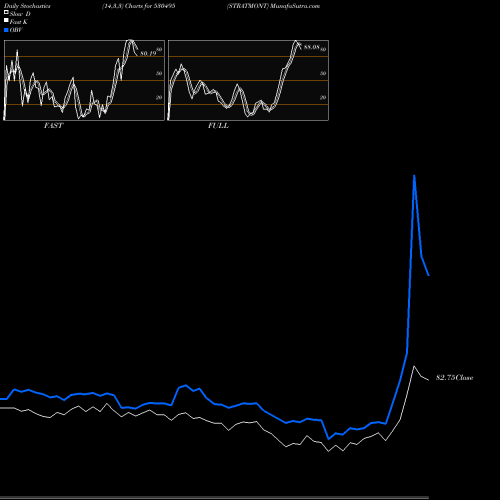500x500 pixels.
Task: Click the FAST stochastic chart panel
Action: (x=84, y=80)
